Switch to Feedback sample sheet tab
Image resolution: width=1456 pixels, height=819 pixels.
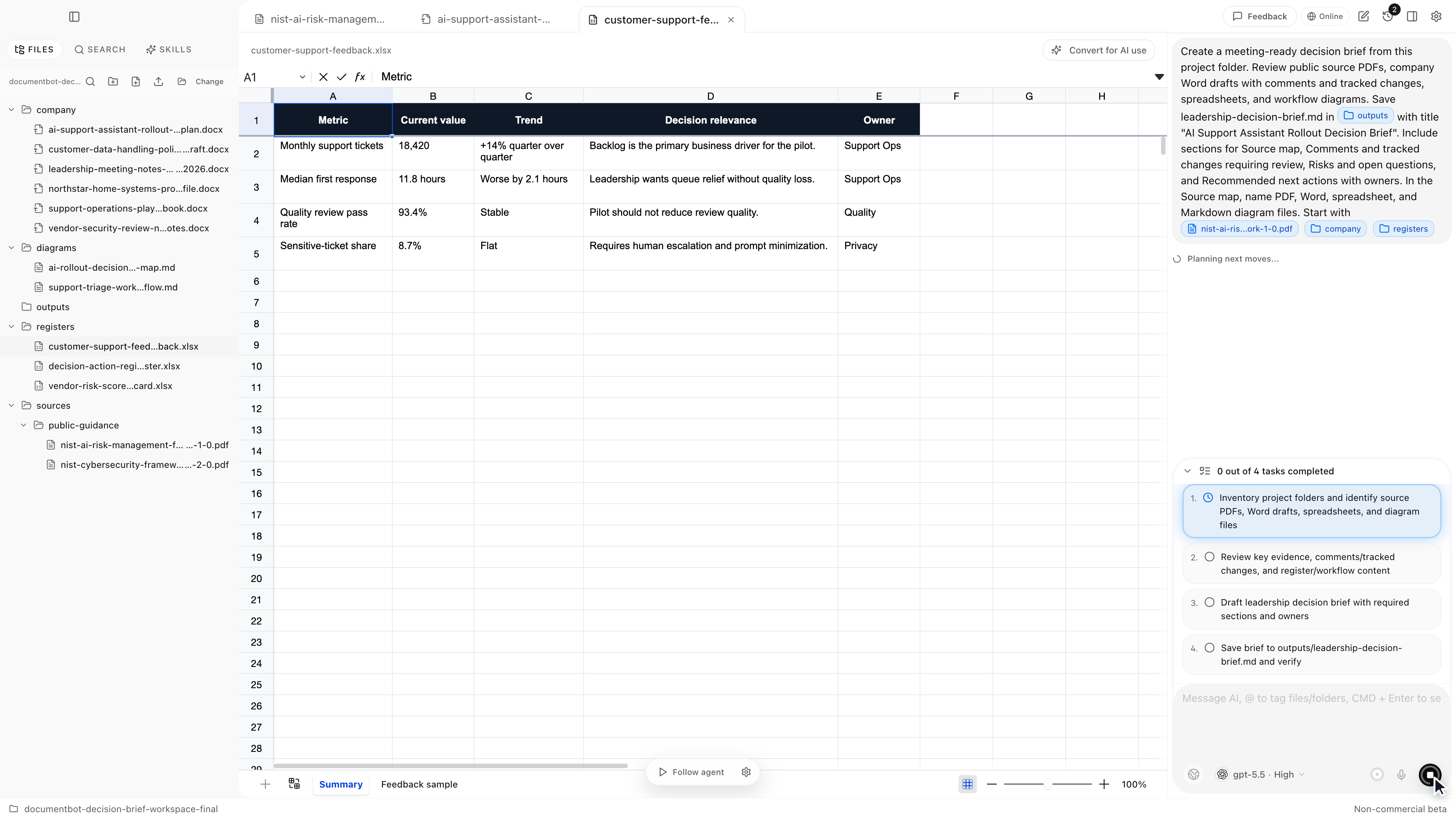(419, 784)
